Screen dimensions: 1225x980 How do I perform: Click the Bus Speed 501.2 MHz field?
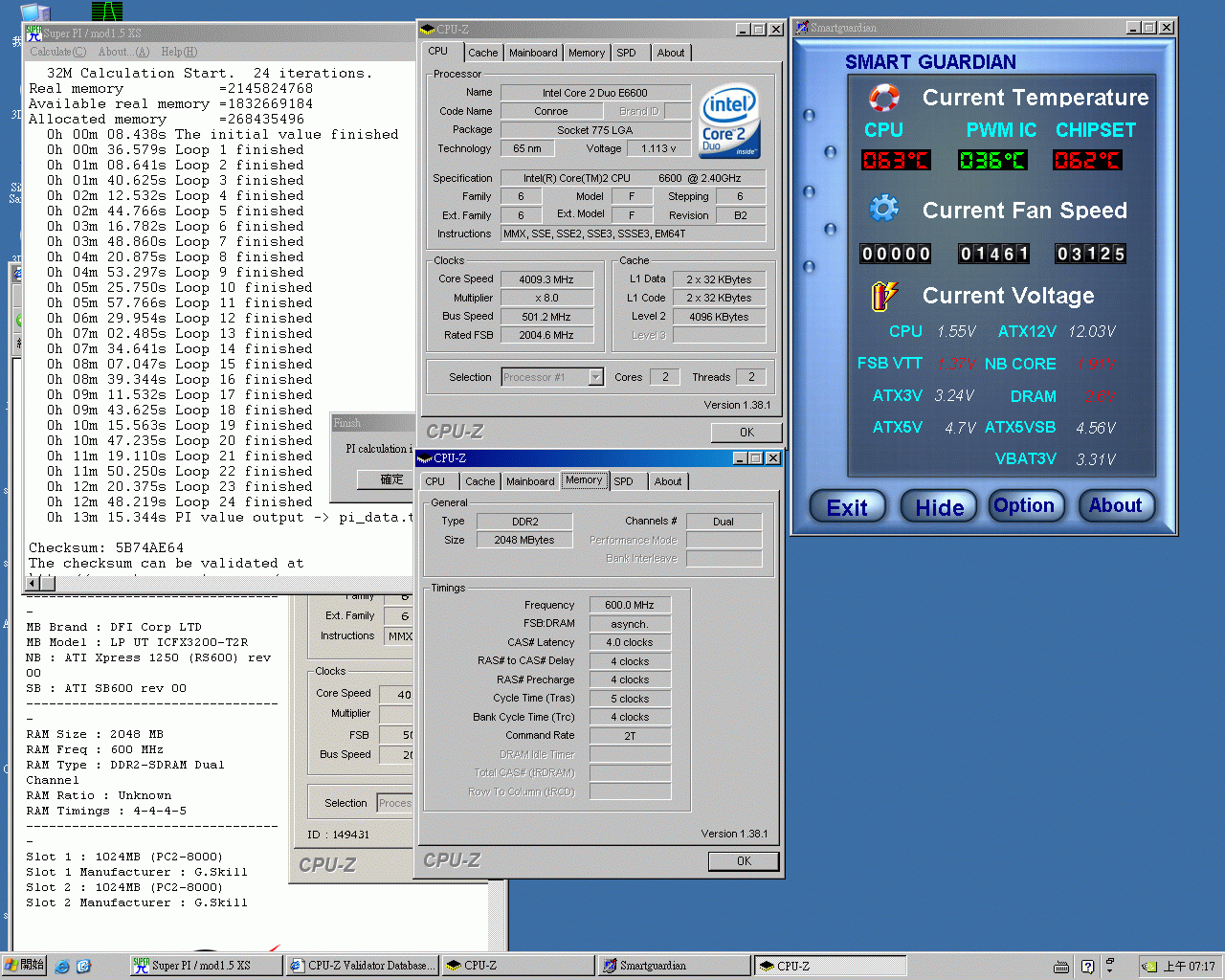(x=546, y=317)
